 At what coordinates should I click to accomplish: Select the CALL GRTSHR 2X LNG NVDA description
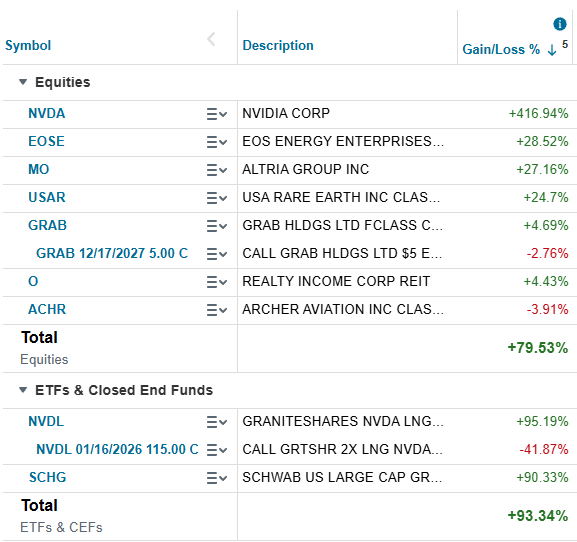click(x=342, y=449)
